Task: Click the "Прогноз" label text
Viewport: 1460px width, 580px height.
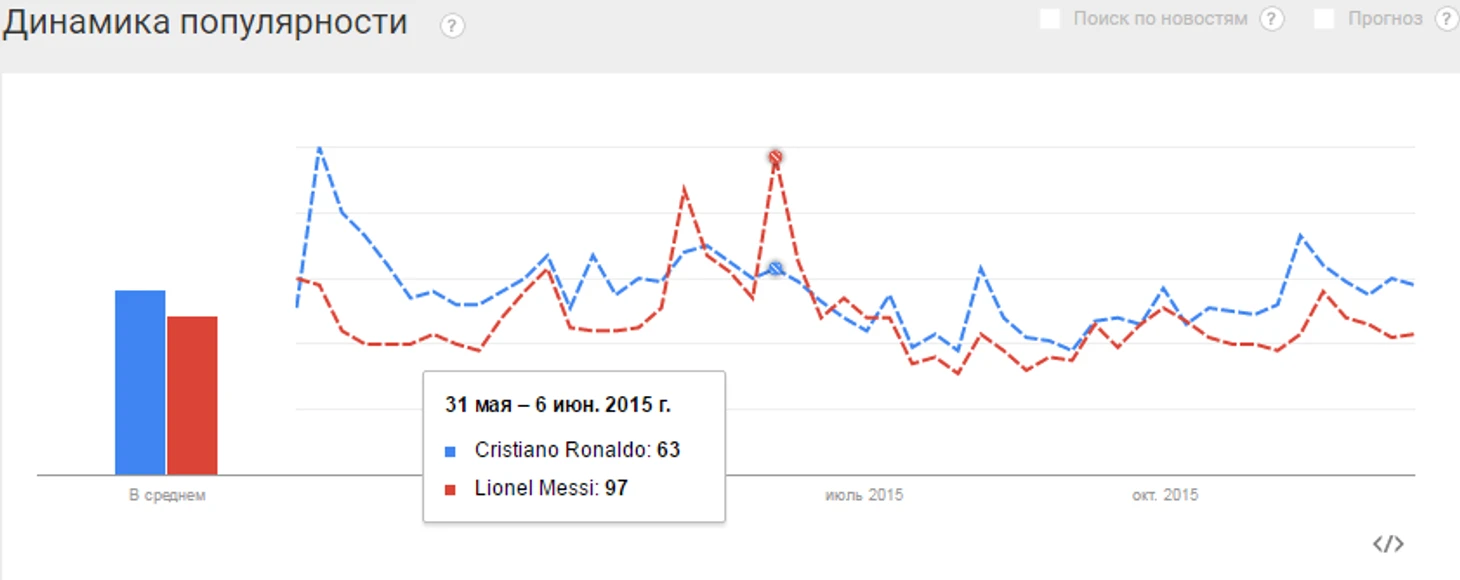Action: click(1385, 19)
